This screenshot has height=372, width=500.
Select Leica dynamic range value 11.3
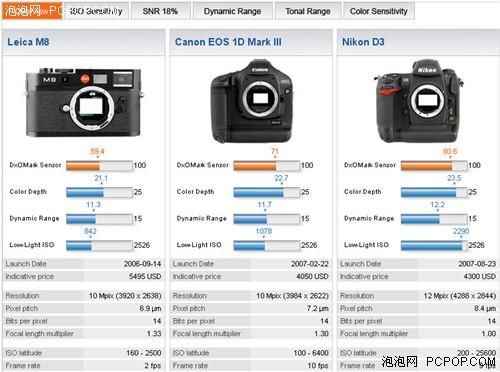(93, 205)
